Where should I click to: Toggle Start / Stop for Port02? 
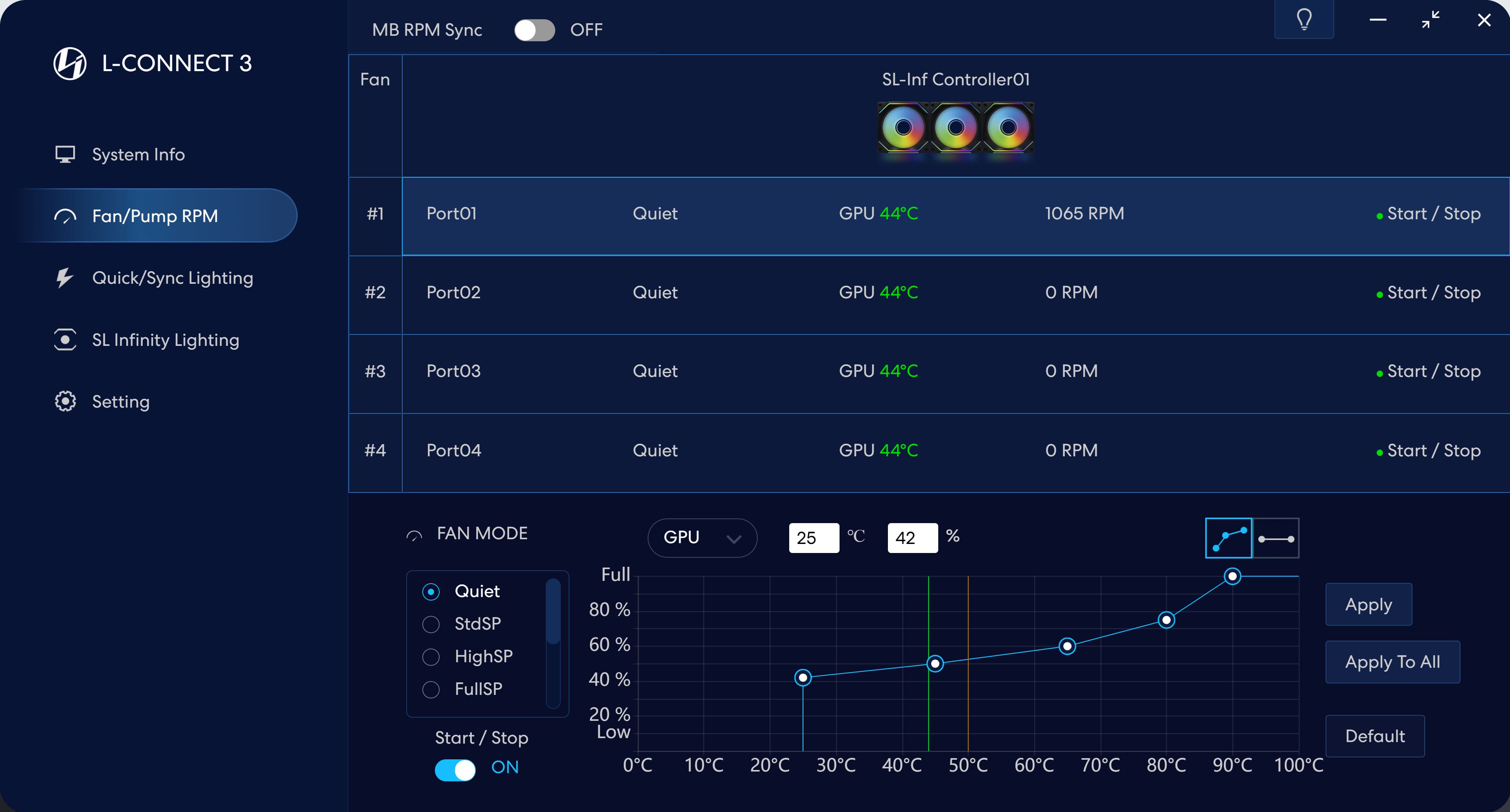click(x=1429, y=293)
